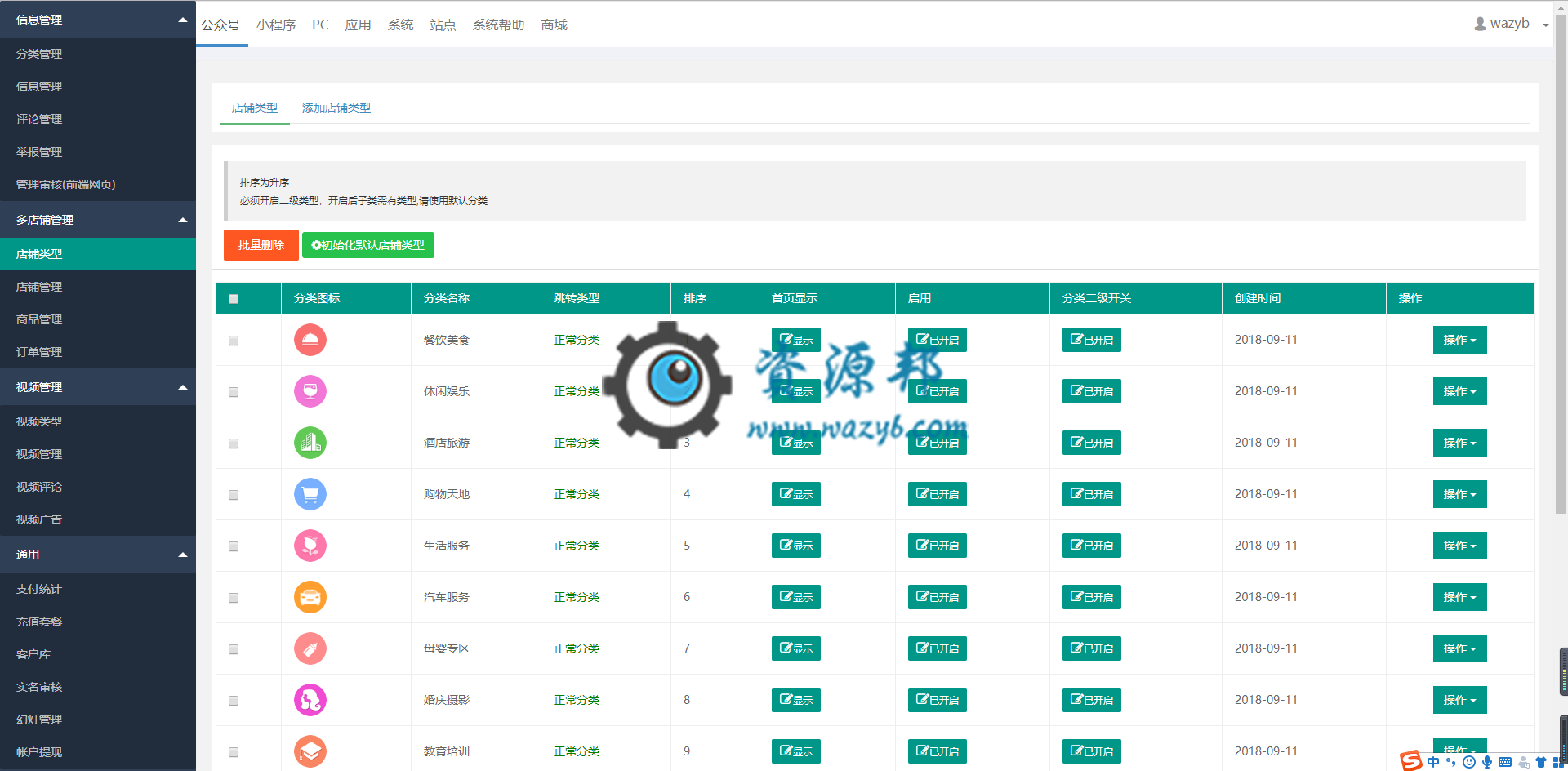Viewport: 1568px width, 771px height.
Task: Click the 教育培训 graduation cap icon
Action: pos(310,751)
